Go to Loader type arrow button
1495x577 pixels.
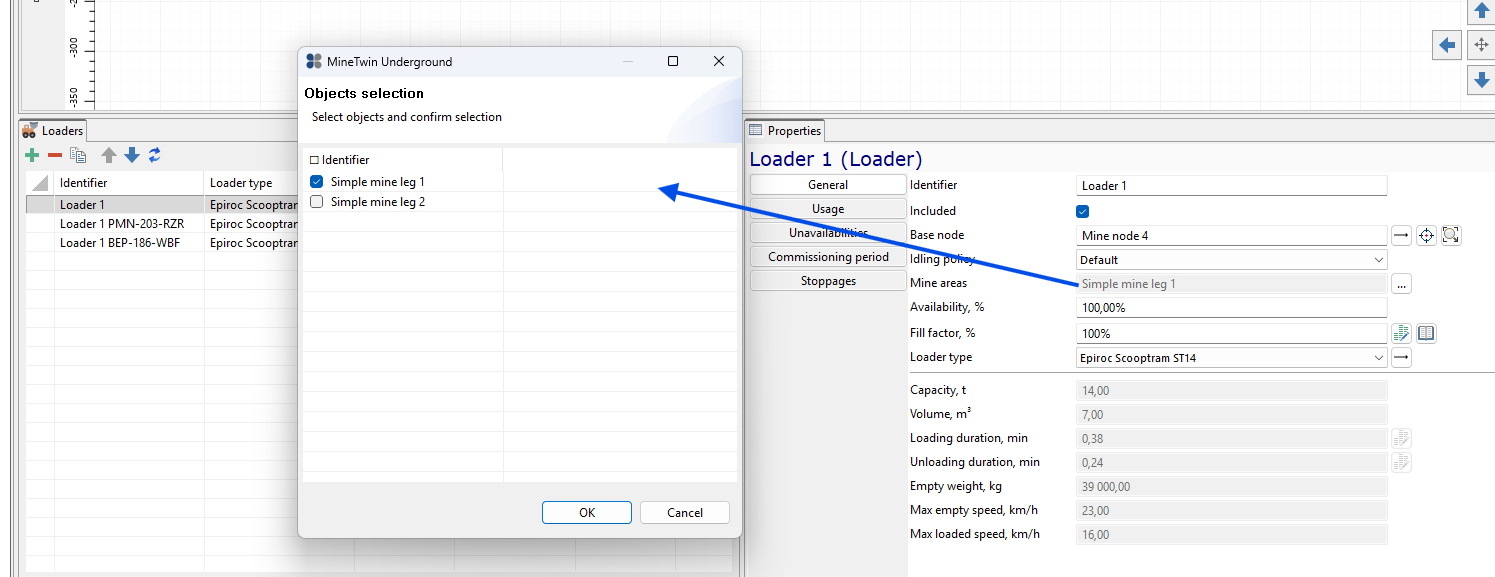coord(1401,357)
